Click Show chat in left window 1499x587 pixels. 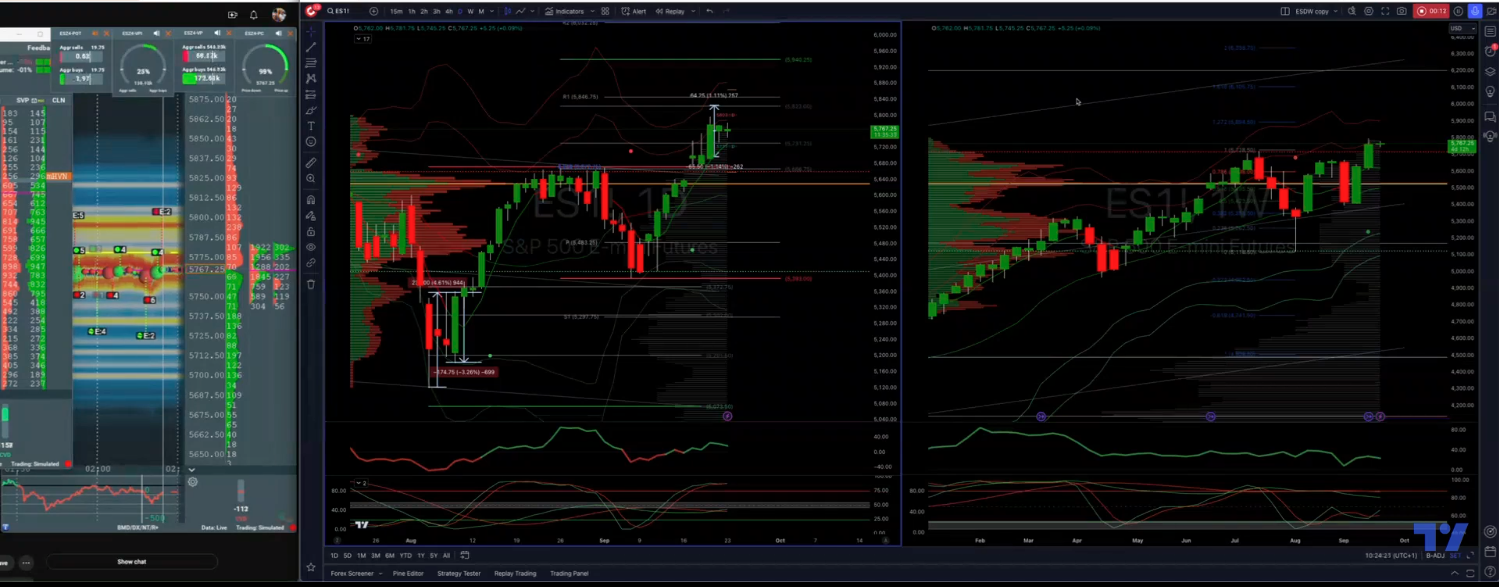pos(132,562)
